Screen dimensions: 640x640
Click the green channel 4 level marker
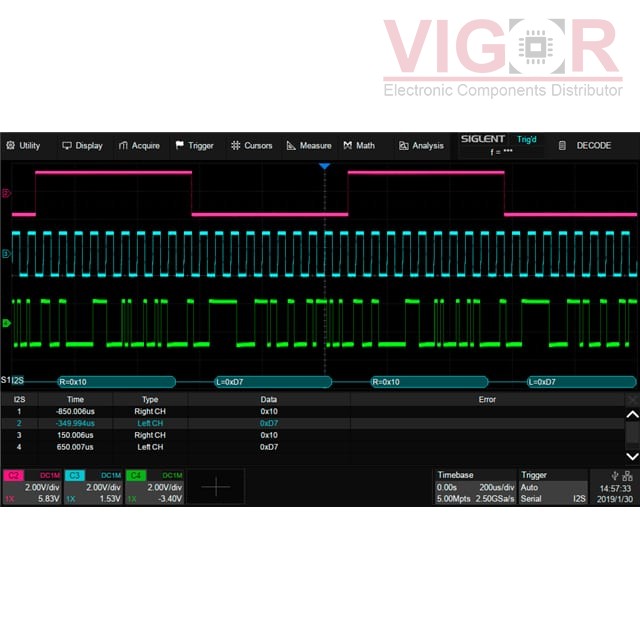tap(6, 323)
